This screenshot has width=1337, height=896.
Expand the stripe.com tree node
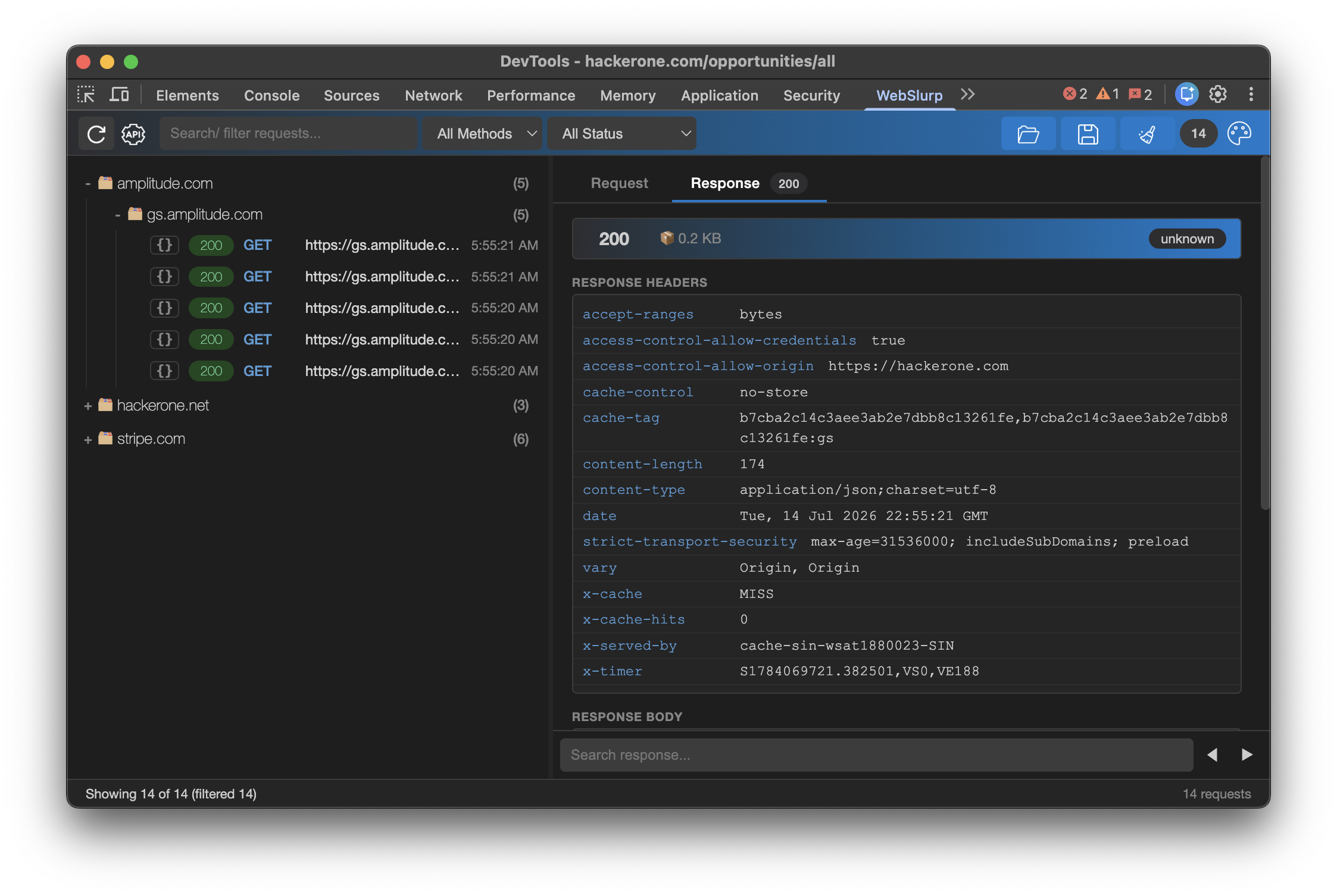pyautogui.click(x=88, y=440)
